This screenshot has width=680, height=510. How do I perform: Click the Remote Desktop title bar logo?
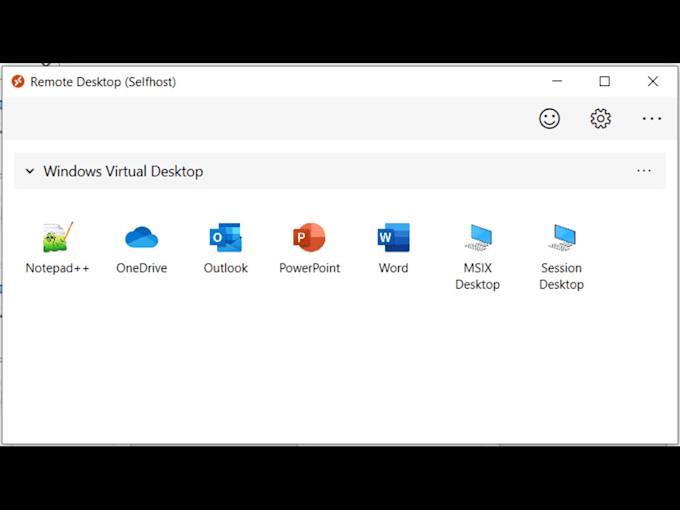(x=18, y=82)
